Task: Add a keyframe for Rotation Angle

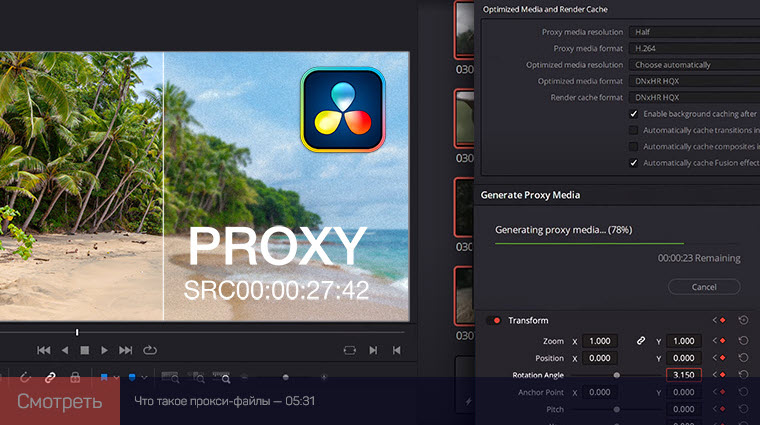Action: pos(723,375)
